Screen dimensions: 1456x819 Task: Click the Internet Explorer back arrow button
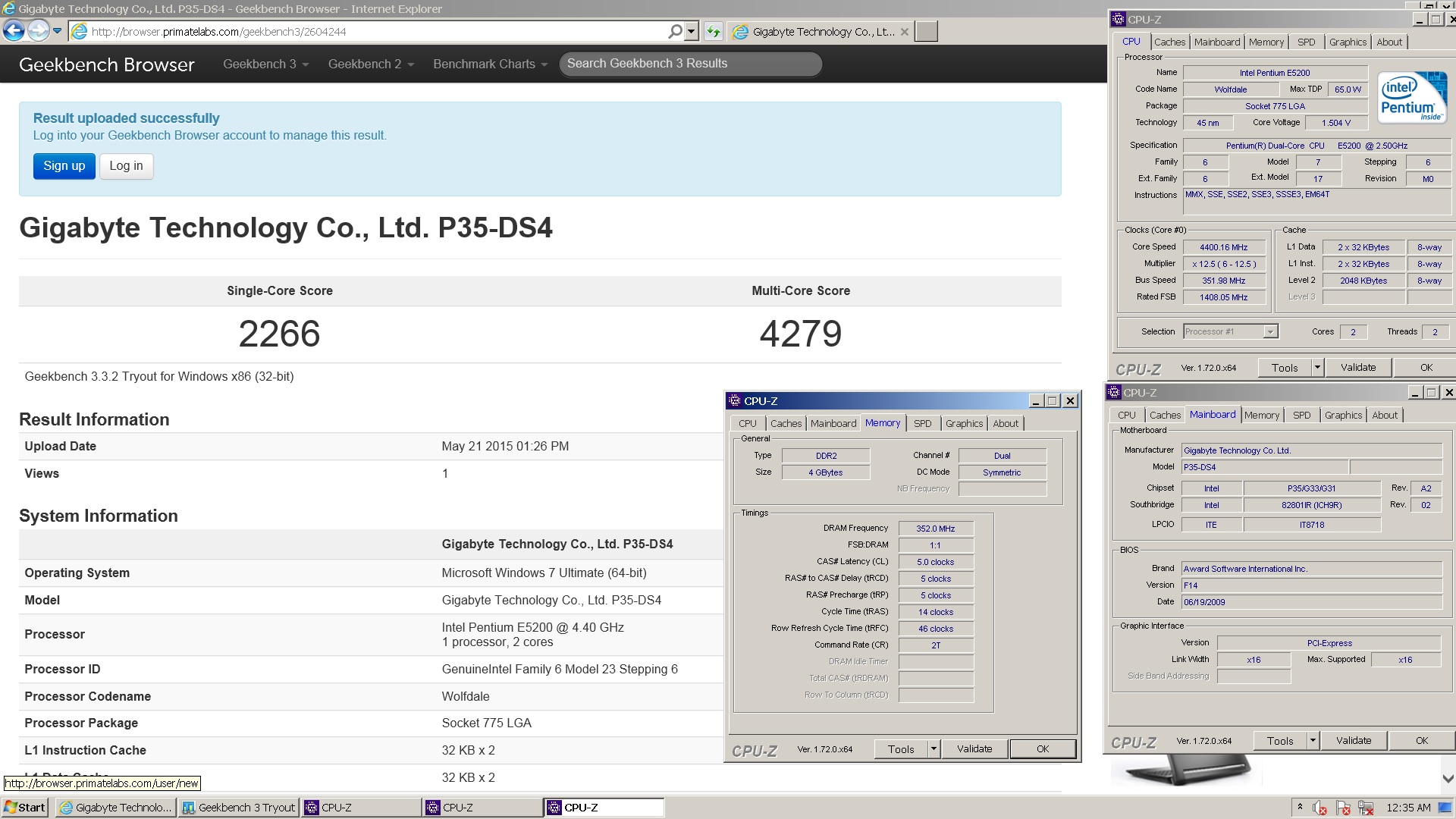pyautogui.click(x=14, y=31)
